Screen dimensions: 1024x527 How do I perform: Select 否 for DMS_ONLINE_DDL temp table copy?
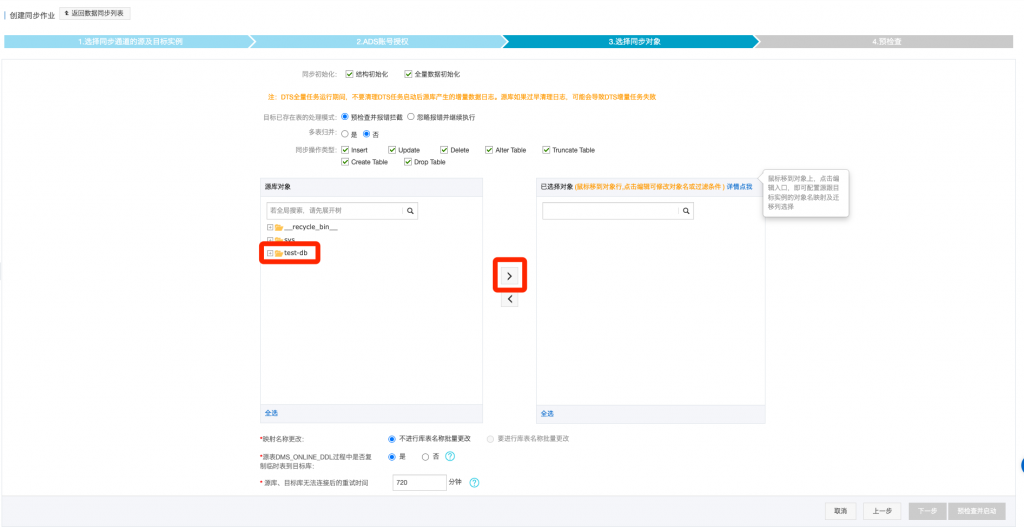[426, 456]
